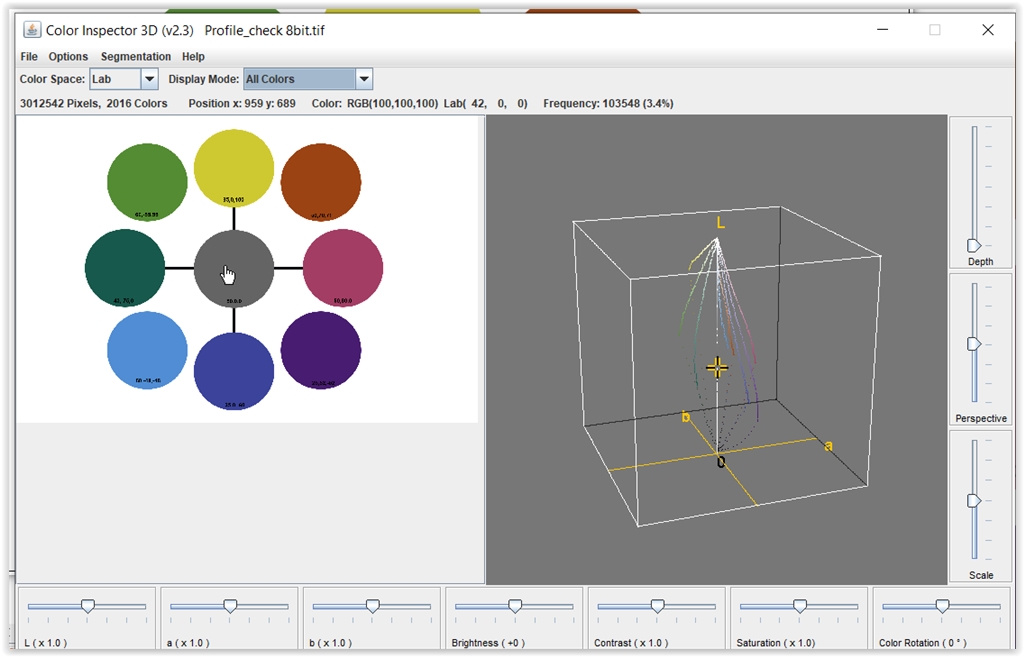Click the light blue circle in the image
This screenshot has width=1024, height=657.
tap(147, 349)
